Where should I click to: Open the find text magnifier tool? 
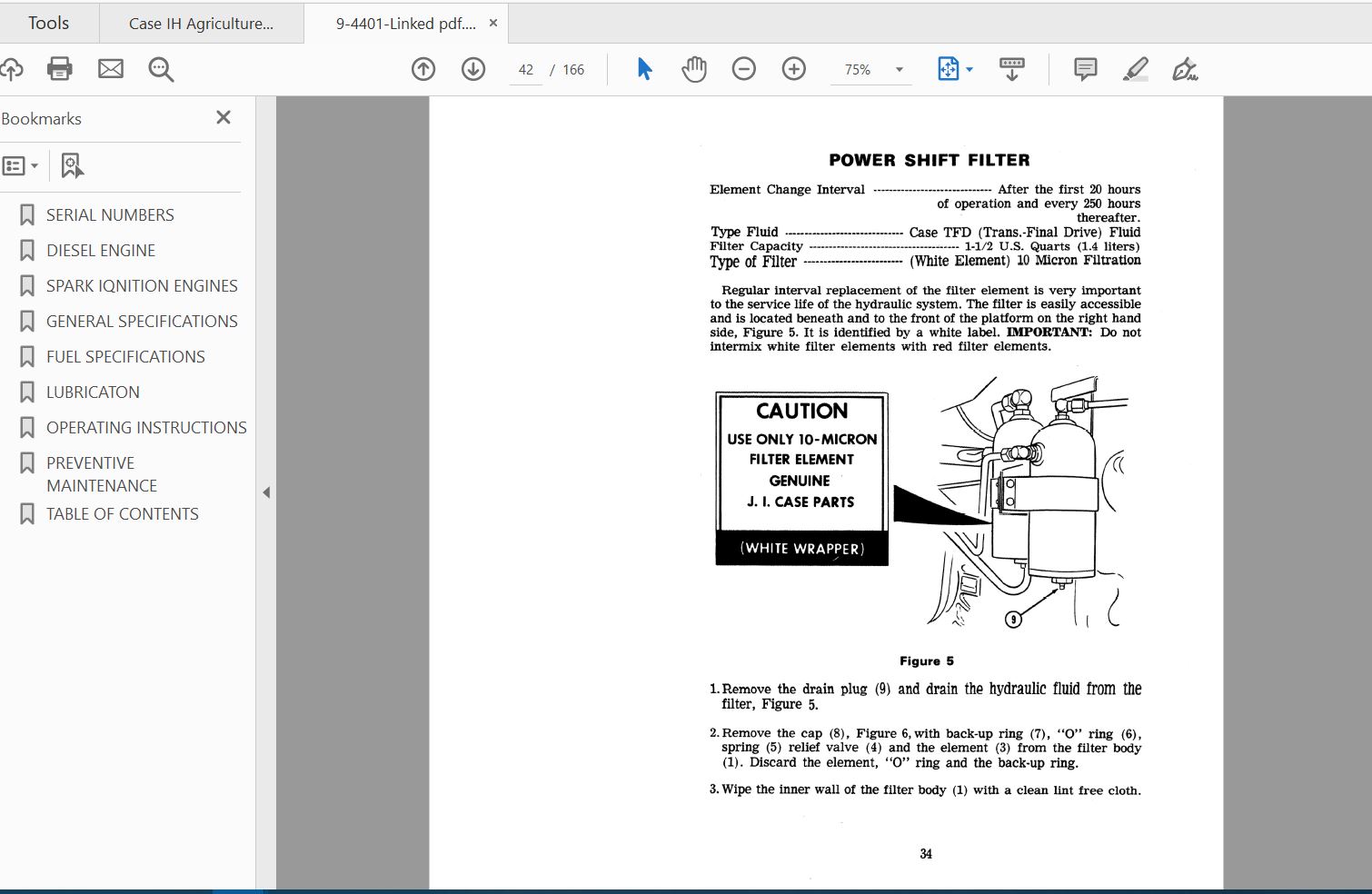[x=161, y=69]
